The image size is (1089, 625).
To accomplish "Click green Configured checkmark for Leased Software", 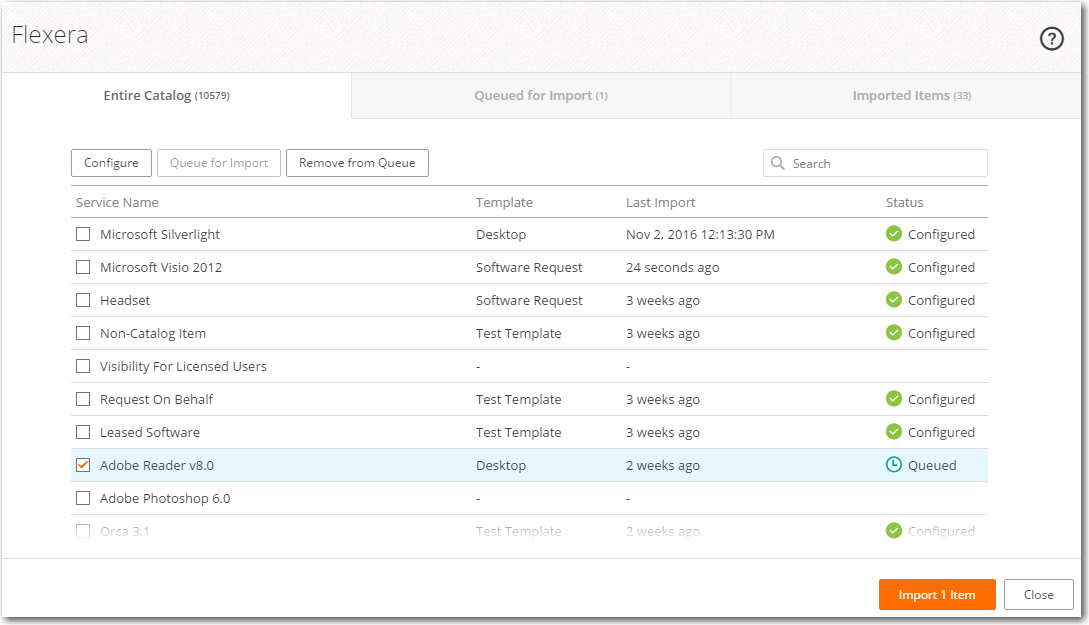I will [894, 432].
